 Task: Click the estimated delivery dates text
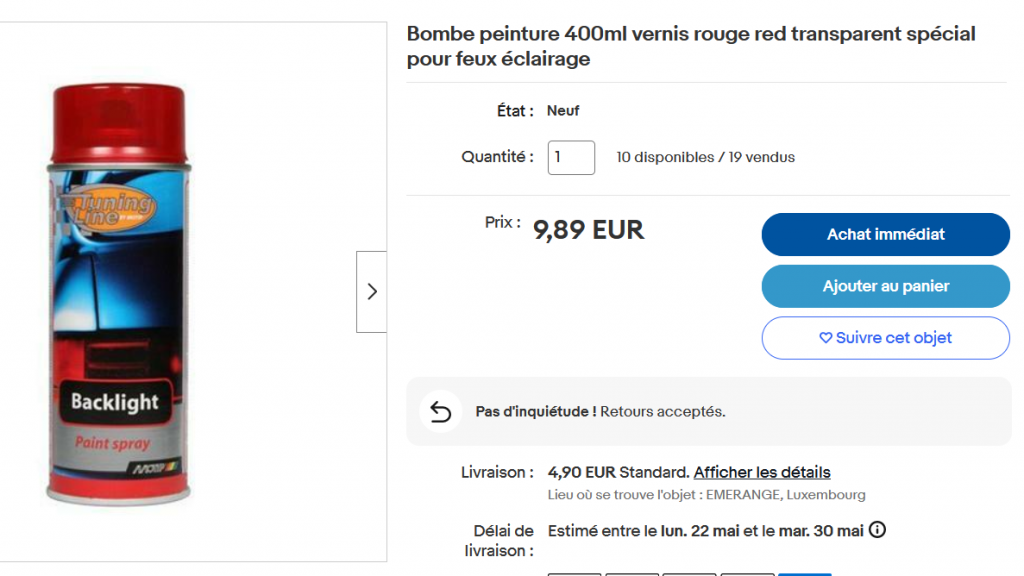(x=705, y=531)
